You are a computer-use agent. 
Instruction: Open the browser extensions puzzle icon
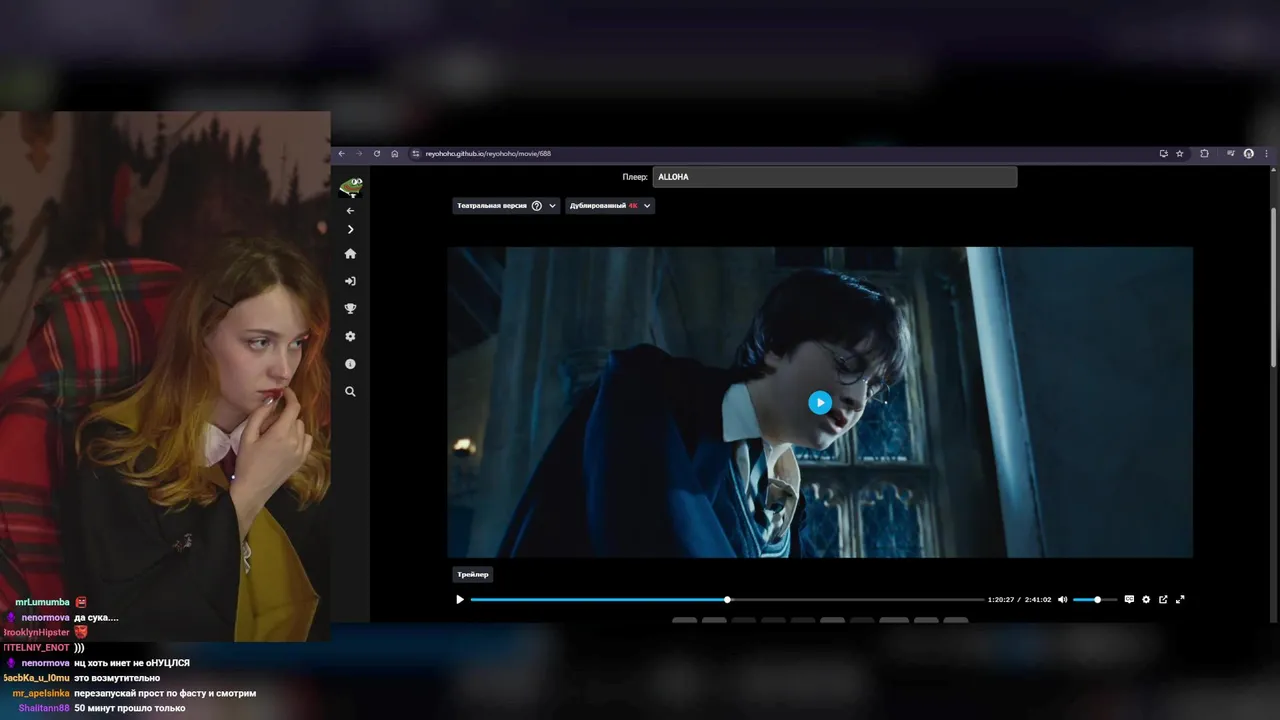(x=1204, y=154)
